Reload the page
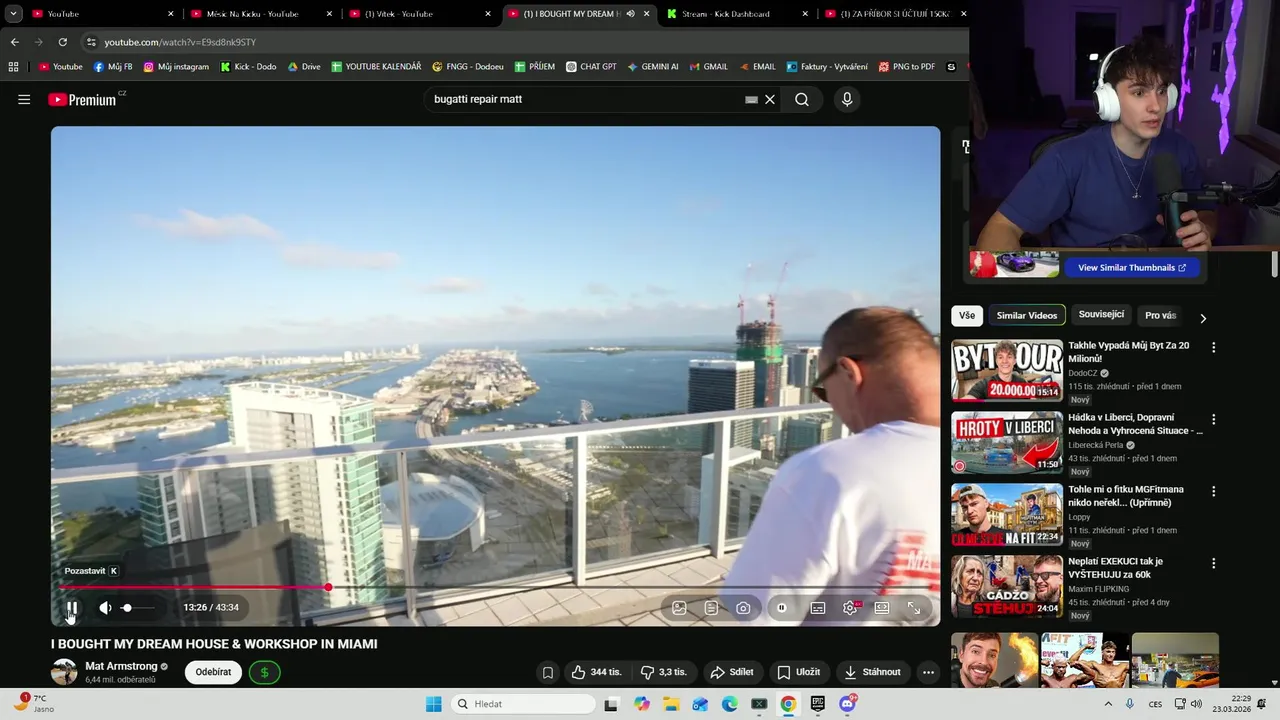 (x=62, y=42)
